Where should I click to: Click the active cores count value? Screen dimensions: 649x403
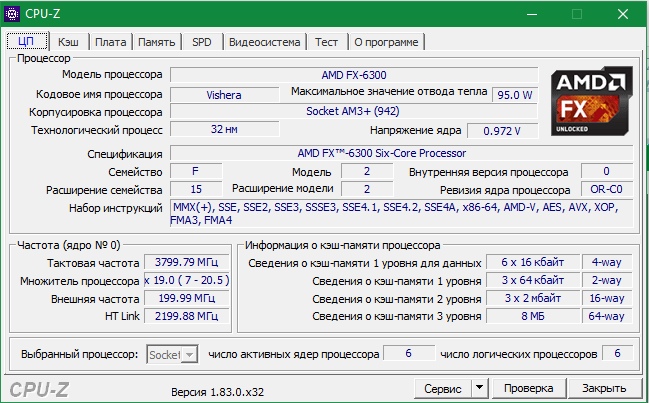(x=409, y=353)
